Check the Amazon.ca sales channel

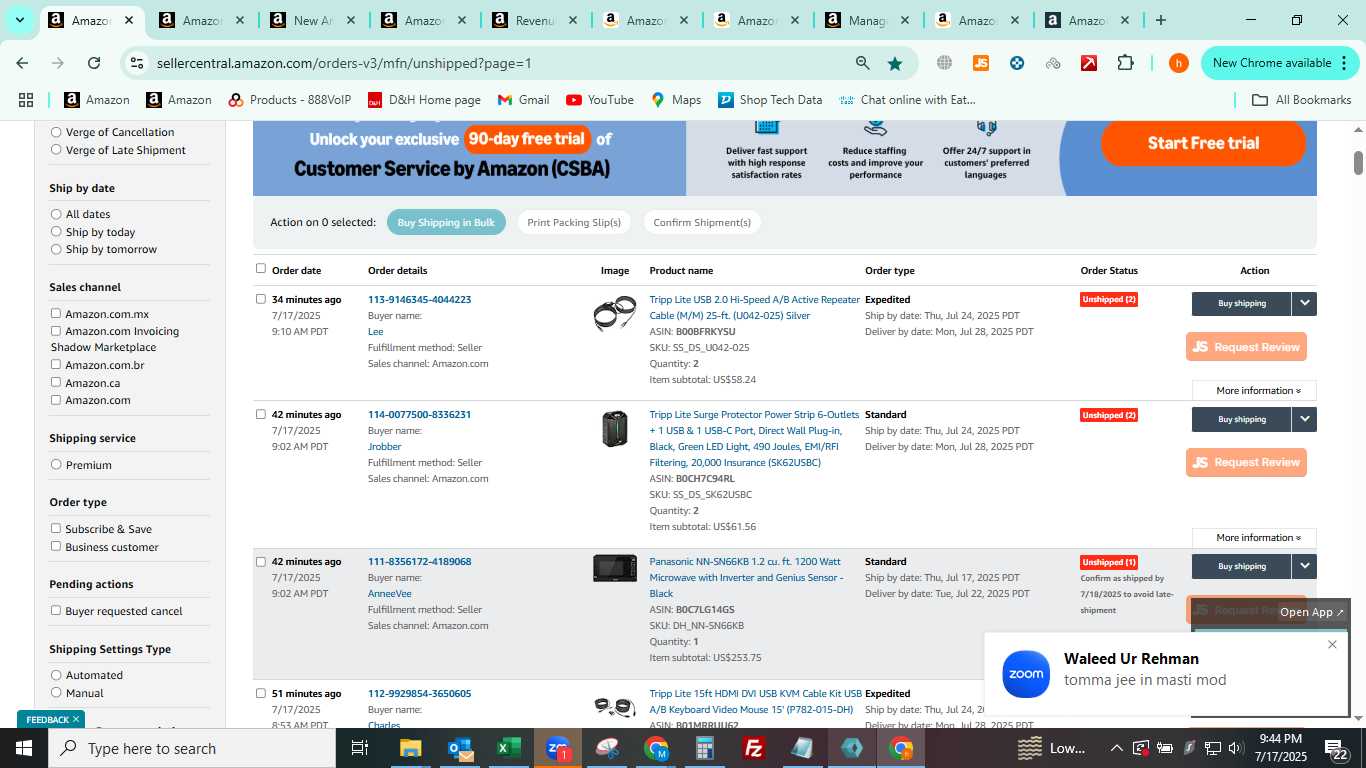[x=56, y=382]
